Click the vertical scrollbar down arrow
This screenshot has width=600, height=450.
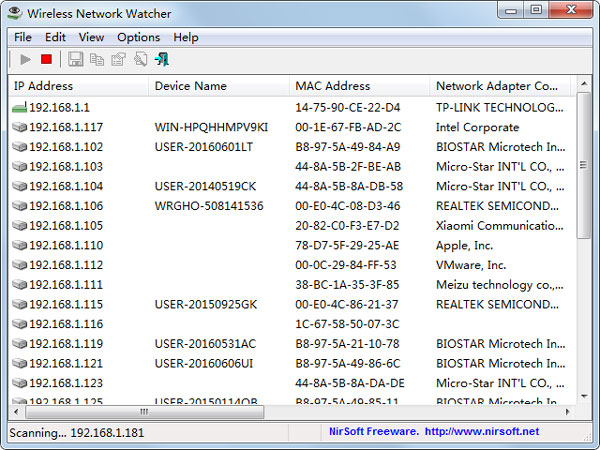(x=584, y=396)
